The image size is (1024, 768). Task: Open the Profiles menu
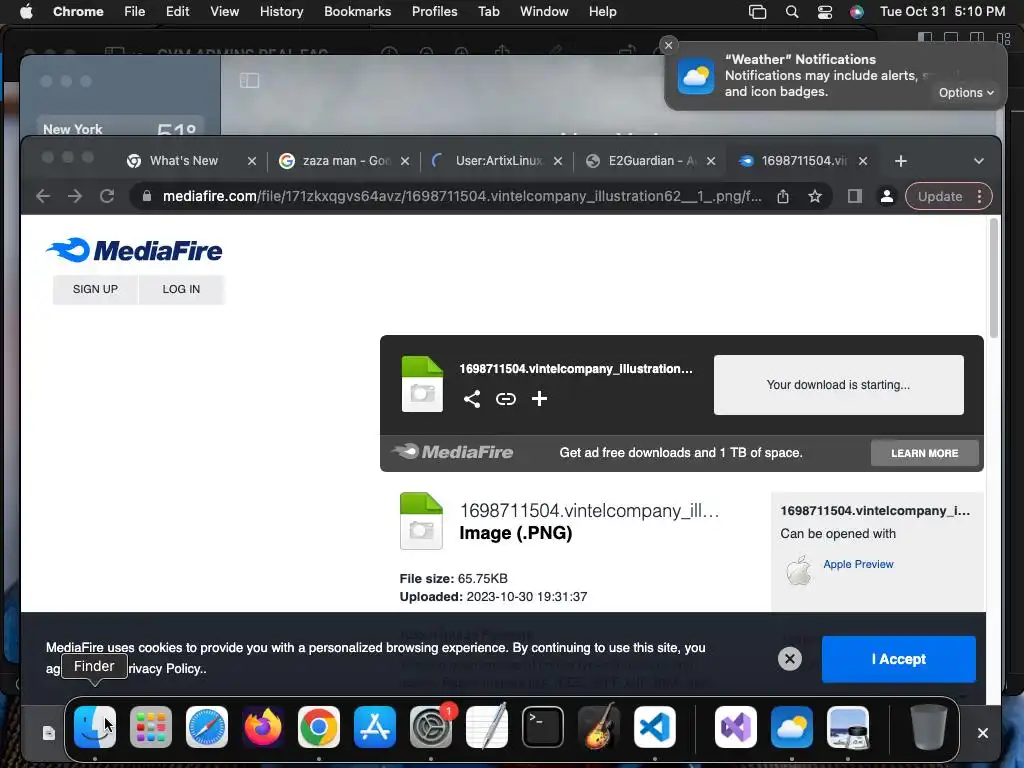[x=434, y=12]
